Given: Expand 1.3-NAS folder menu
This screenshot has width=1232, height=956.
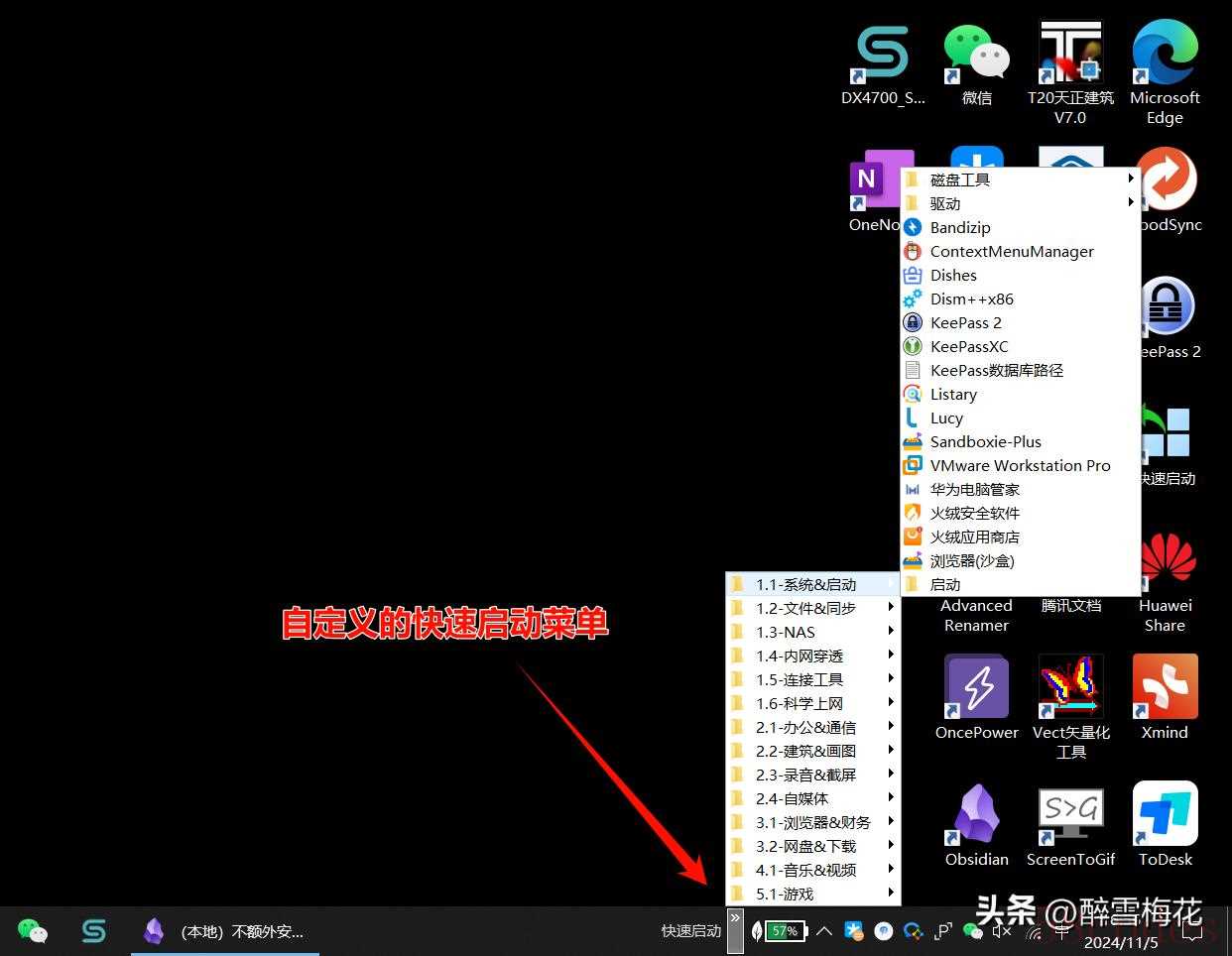Looking at the screenshot, I should click(x=812, y=632).
